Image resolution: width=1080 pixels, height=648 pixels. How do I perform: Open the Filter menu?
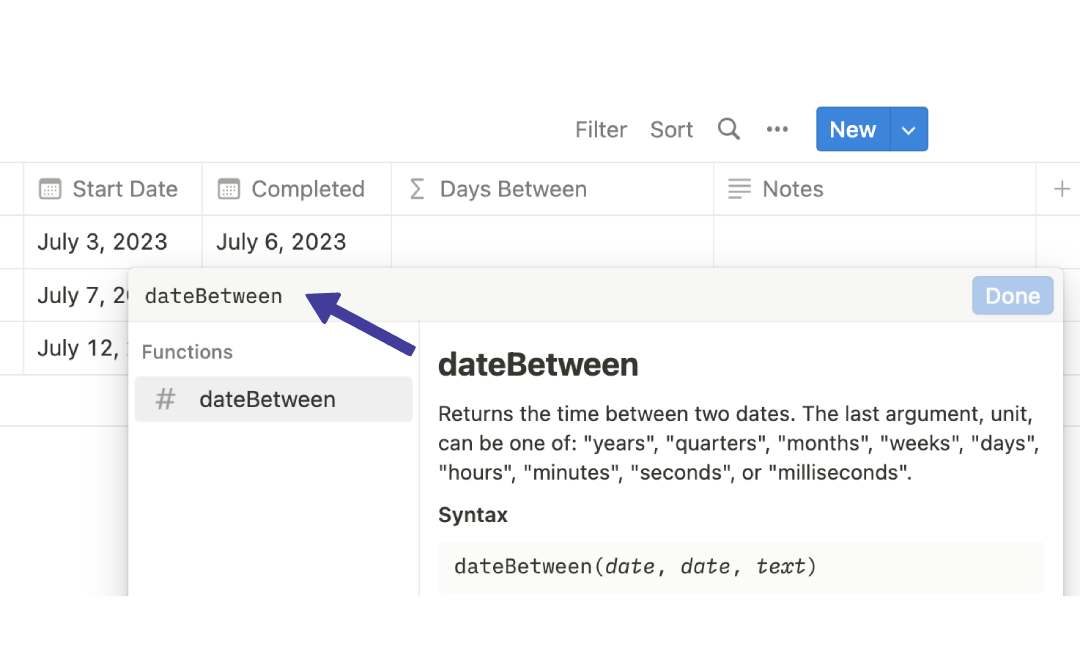pos(601,130)
